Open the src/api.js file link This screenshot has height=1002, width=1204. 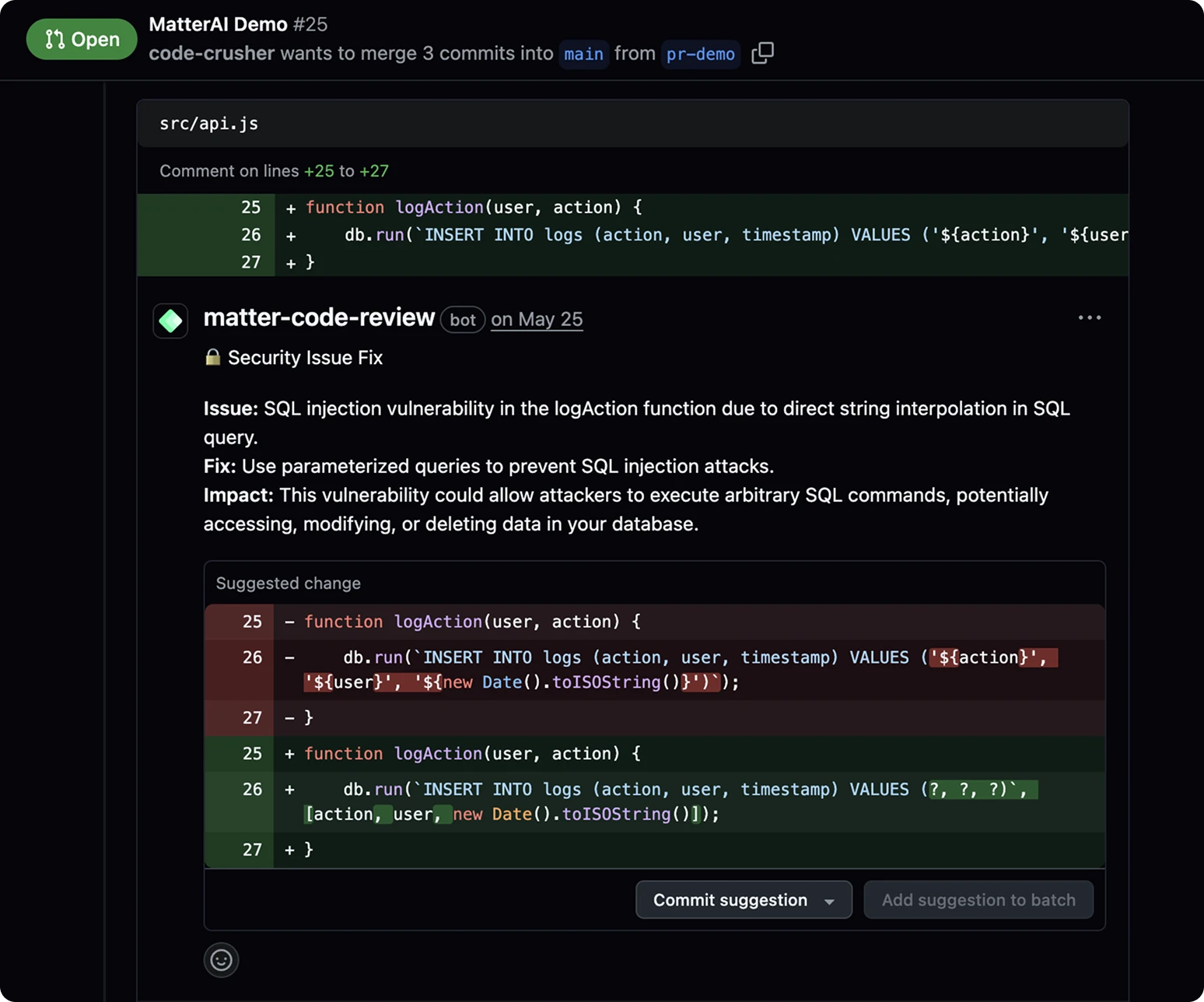tap(208, 124)
